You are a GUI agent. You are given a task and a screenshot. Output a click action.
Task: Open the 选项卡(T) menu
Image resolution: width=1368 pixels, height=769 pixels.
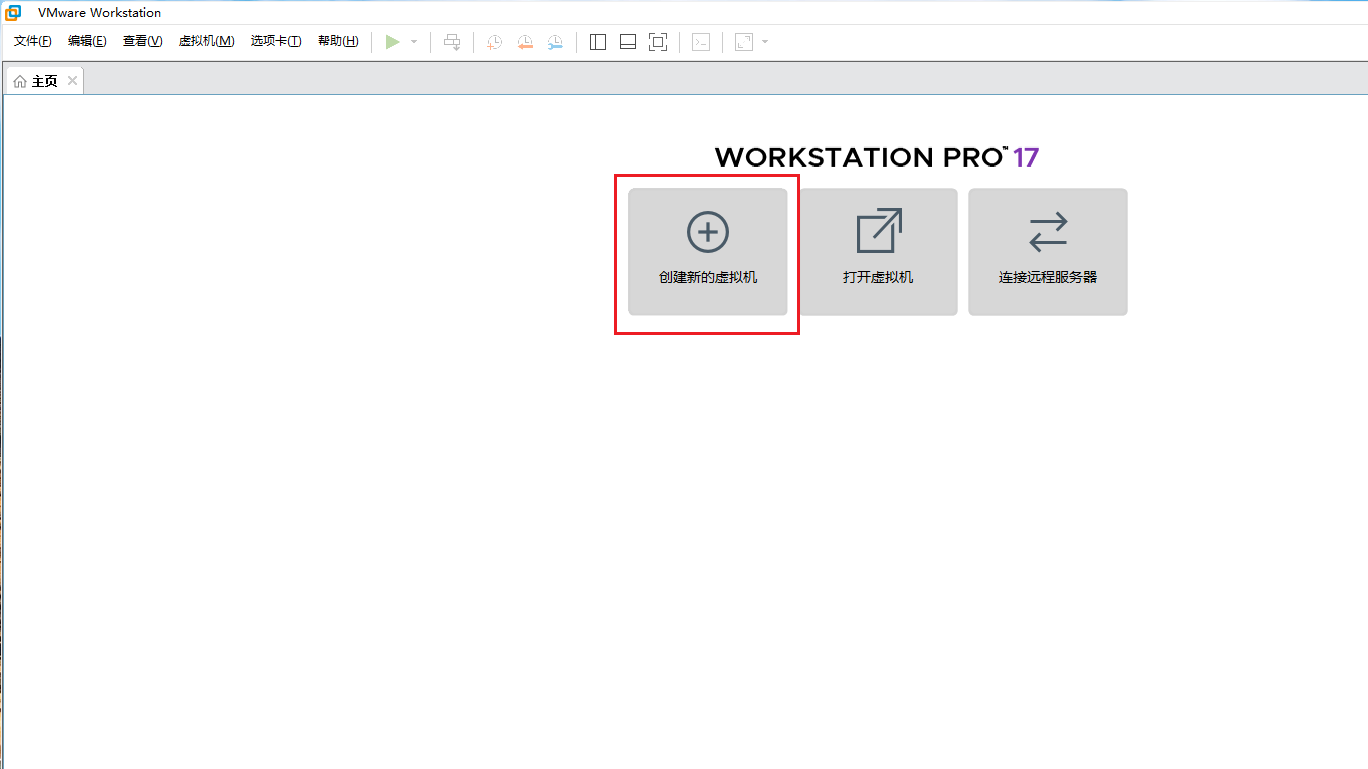pos(276,41)
